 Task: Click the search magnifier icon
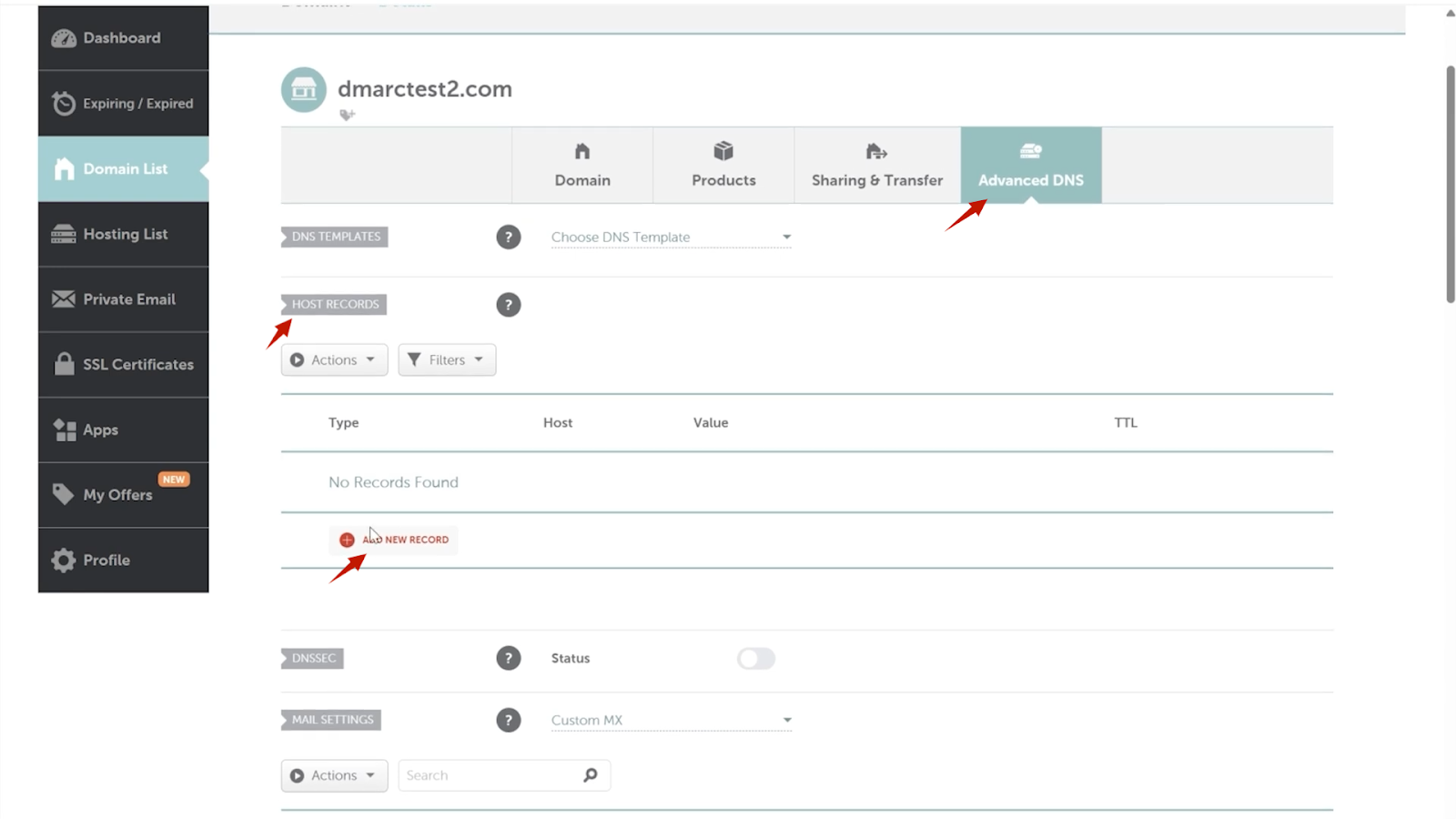point(591,775)
